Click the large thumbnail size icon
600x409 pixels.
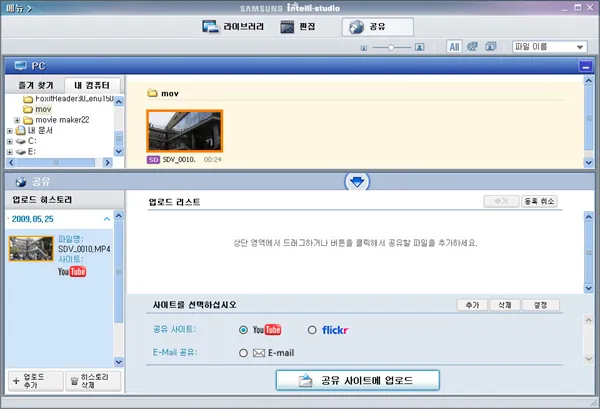pyautogui.click(x=420, y=47)
